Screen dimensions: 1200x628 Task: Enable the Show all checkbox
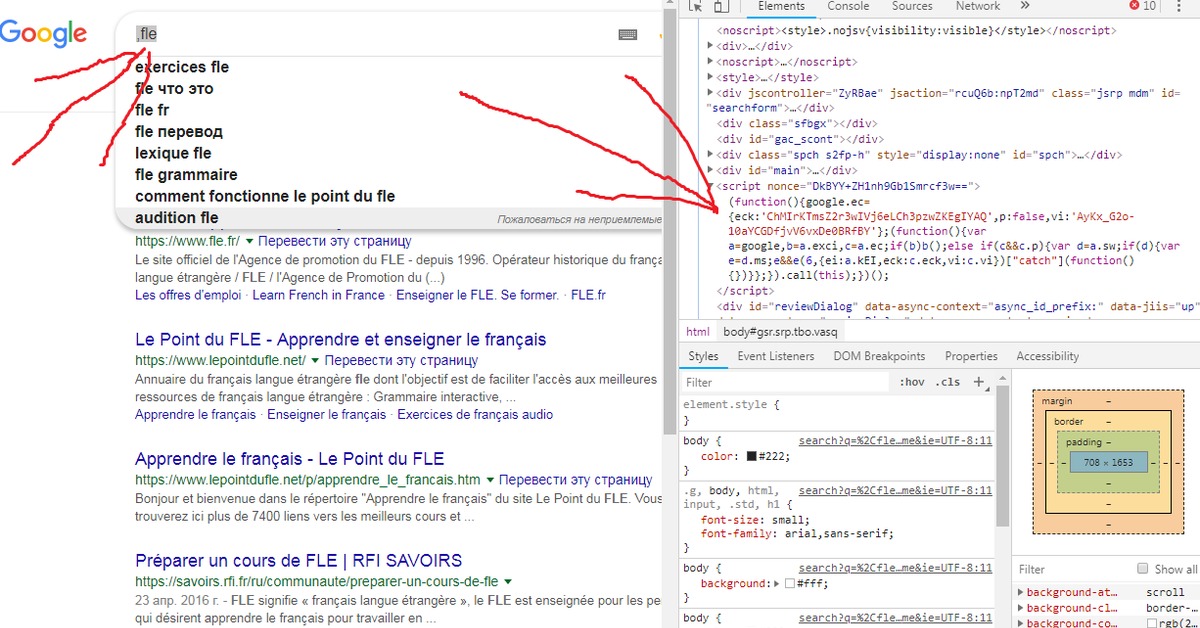pos(1143,569)
